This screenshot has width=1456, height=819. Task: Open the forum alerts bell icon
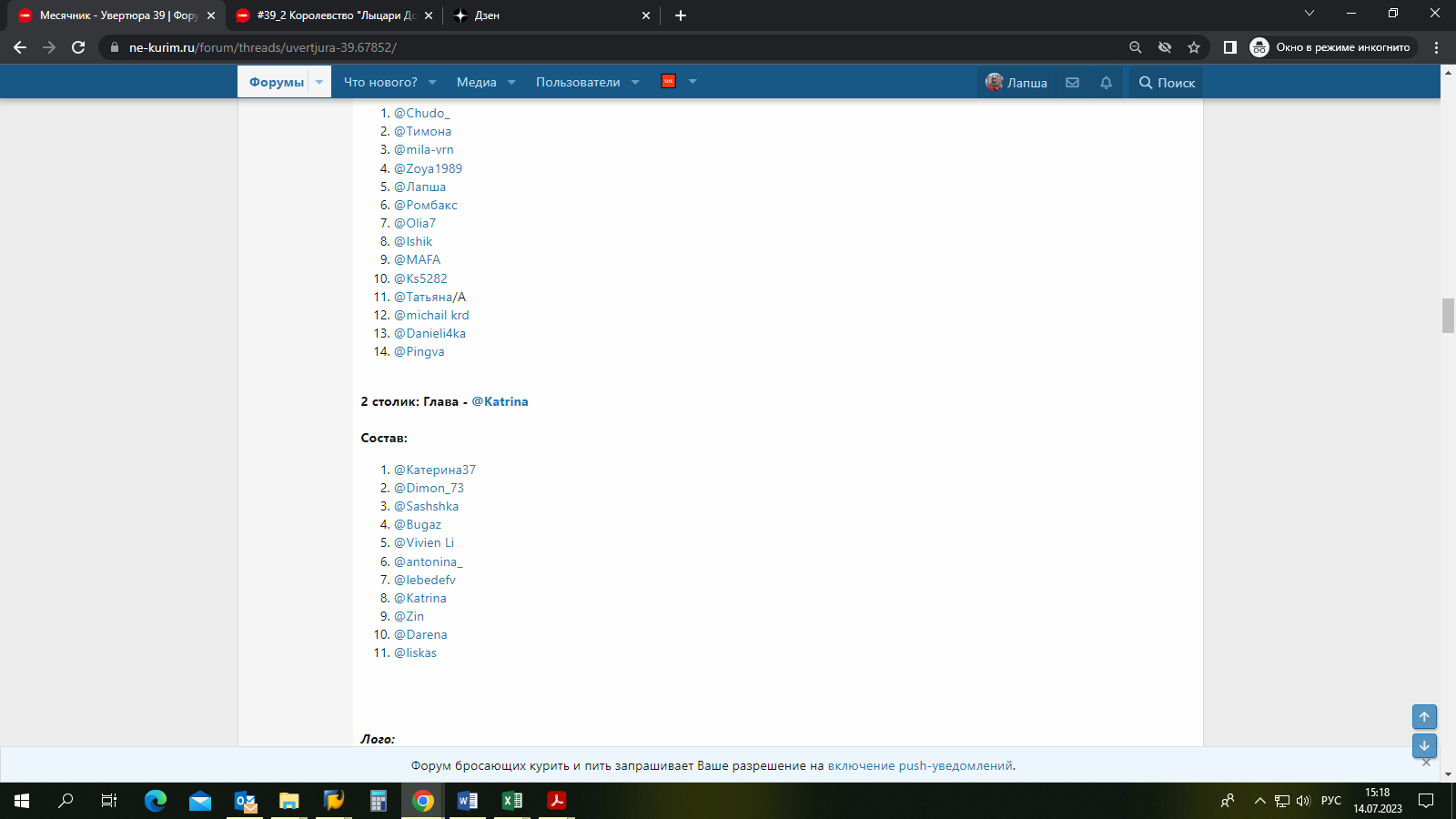pyautogui.click(x=1107, y=82)
